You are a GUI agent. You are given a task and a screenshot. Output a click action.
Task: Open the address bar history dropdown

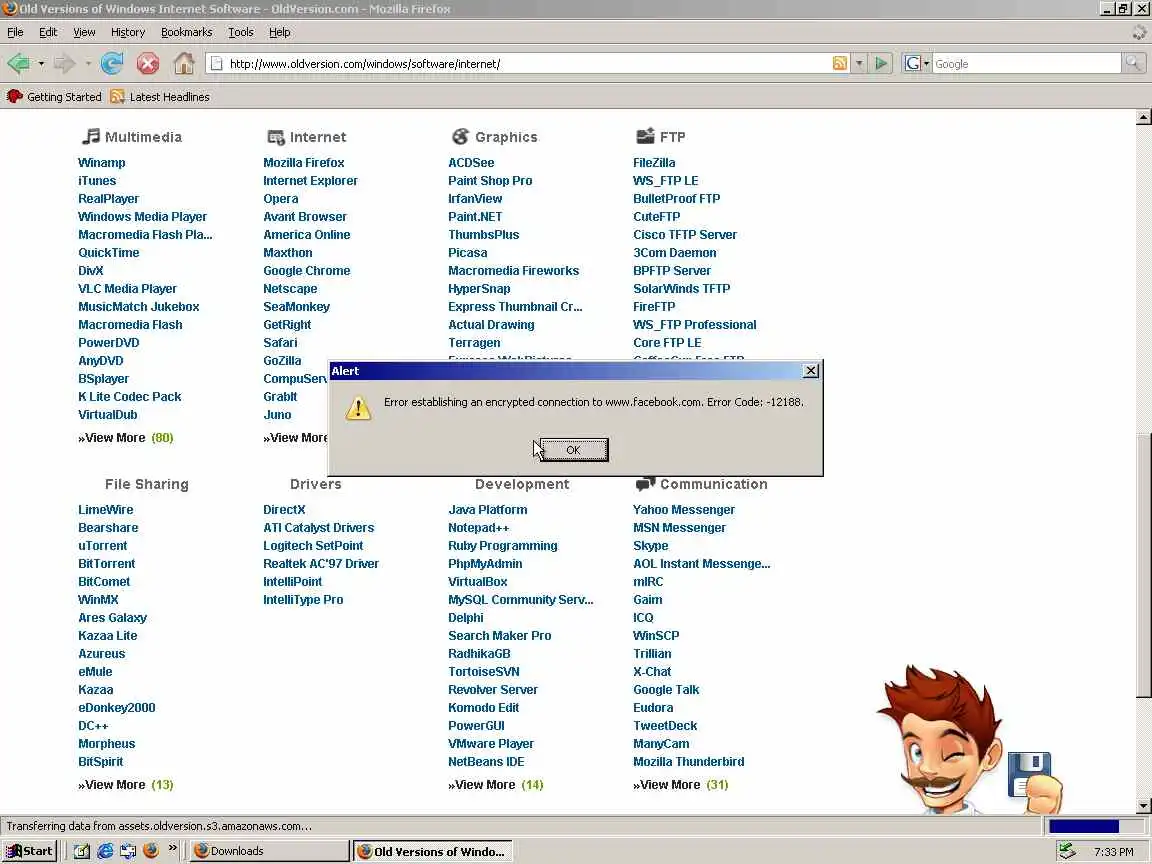coord(859,63)
